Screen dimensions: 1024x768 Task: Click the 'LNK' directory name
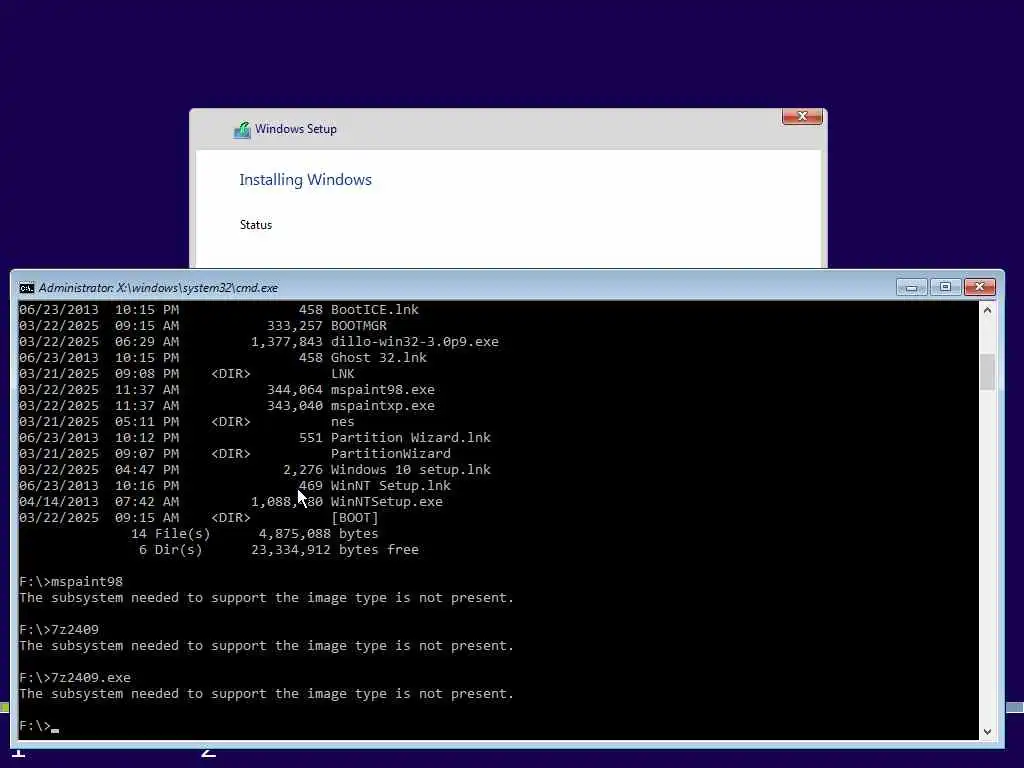[x=343, y=374]
